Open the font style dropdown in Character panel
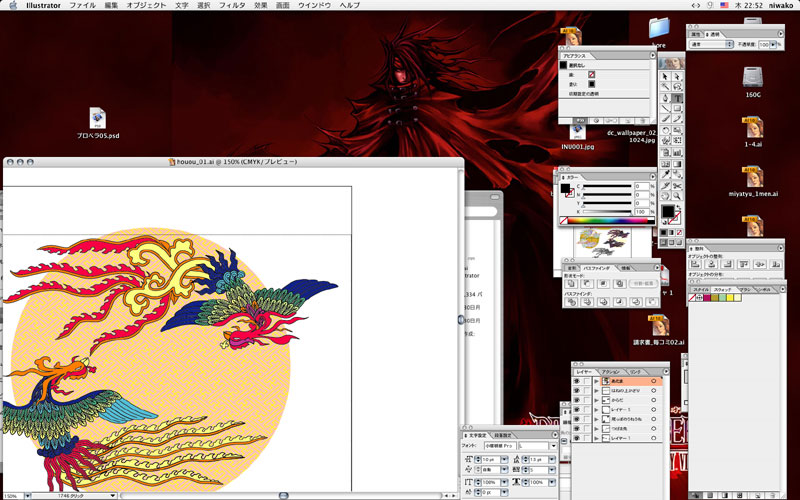The height and width of the screenshot is (500, 800). 553,446
